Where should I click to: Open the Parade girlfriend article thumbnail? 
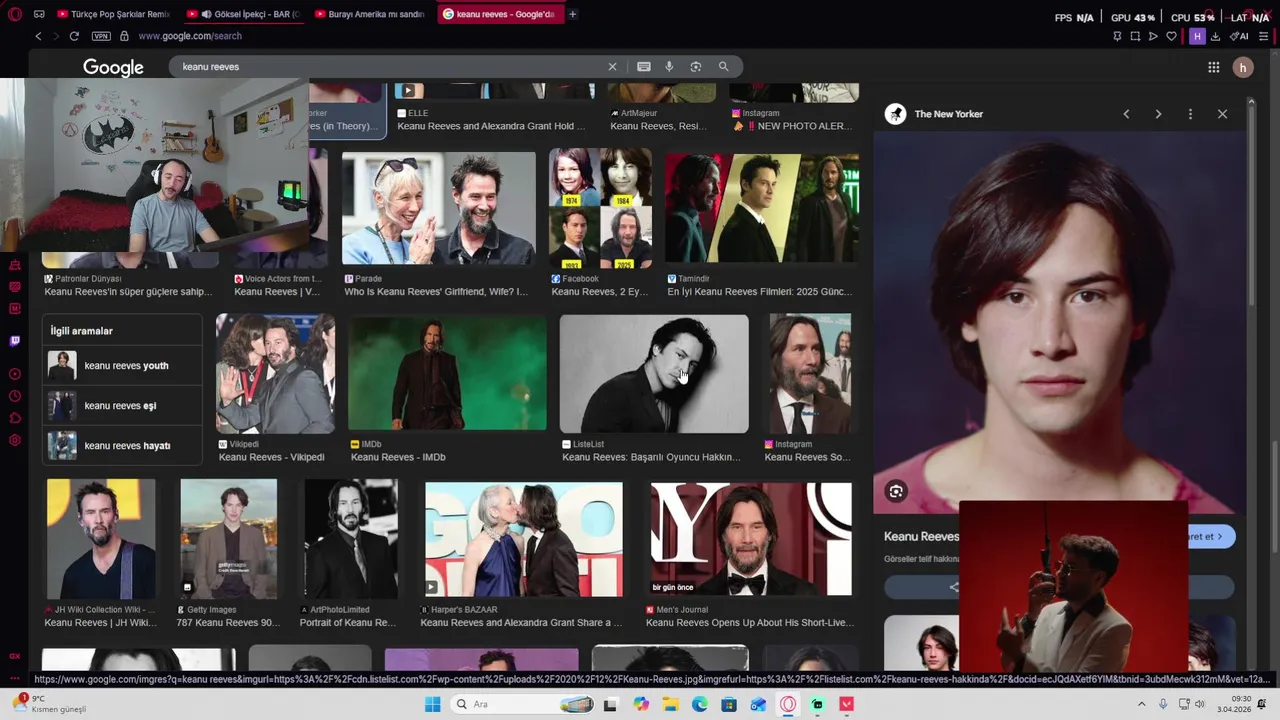(439, 208)
